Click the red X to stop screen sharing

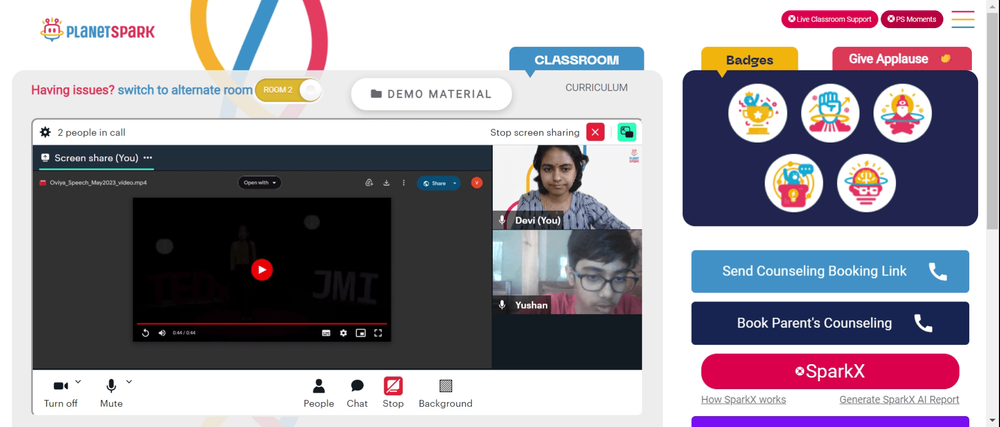pos(595,133)
